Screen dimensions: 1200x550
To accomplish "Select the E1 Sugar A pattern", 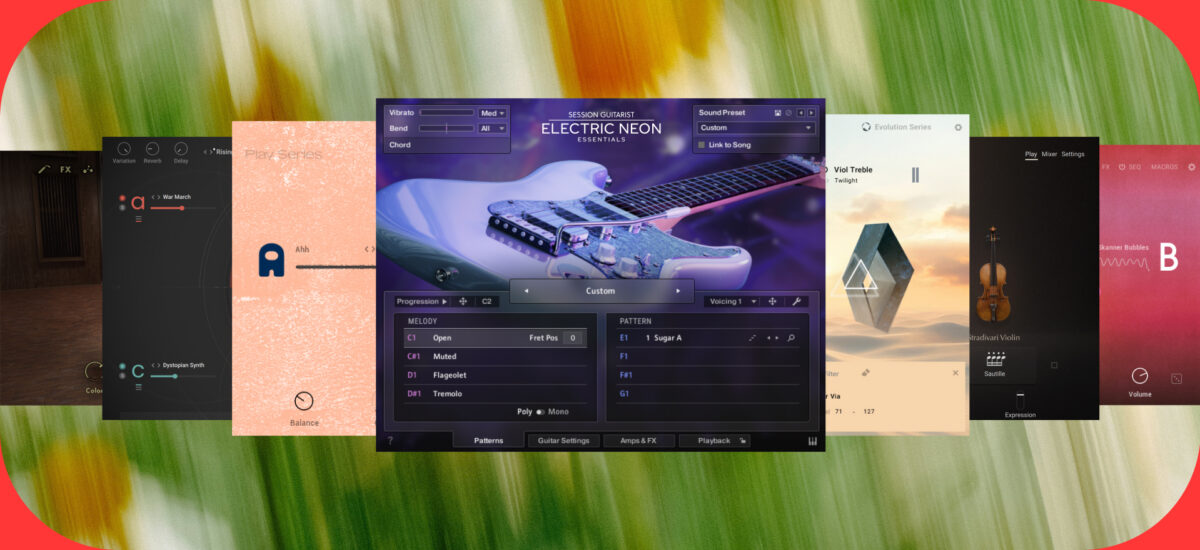I will pyautogui.click(x=710, y=338).
